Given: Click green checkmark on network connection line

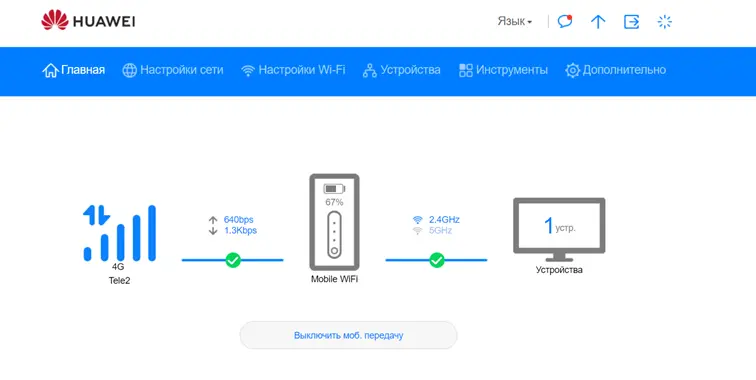Looking at the screenshot, I should pyautogui.click(x=233, y=260).
